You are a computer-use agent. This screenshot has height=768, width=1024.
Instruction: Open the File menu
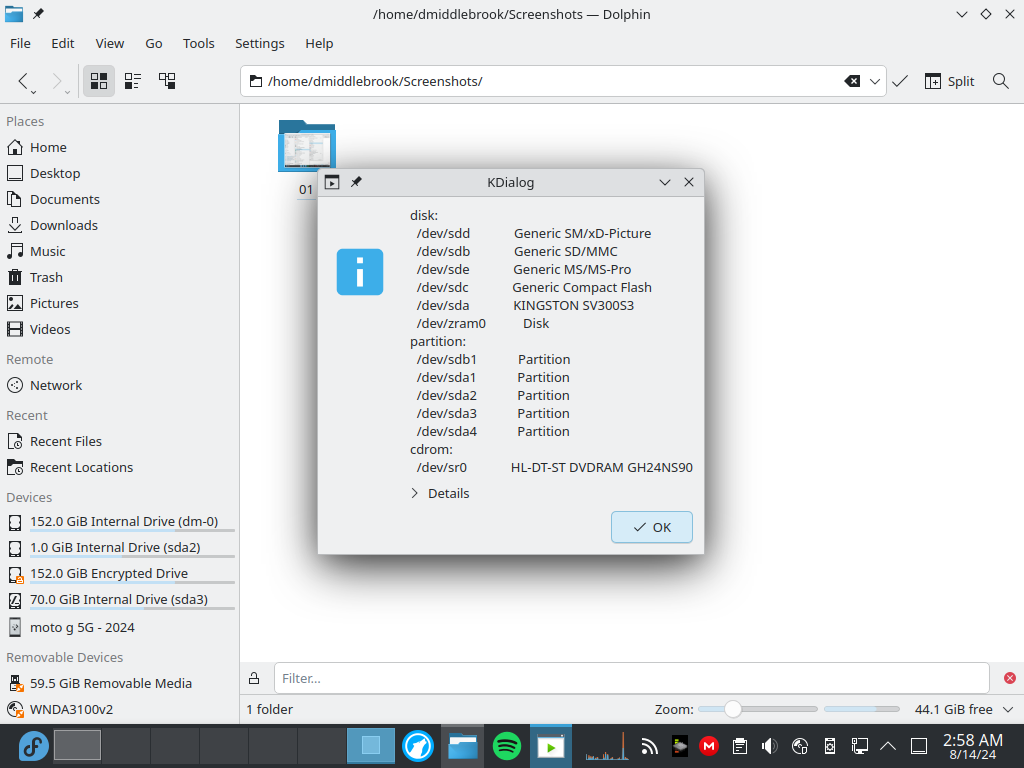coord(20,43)
